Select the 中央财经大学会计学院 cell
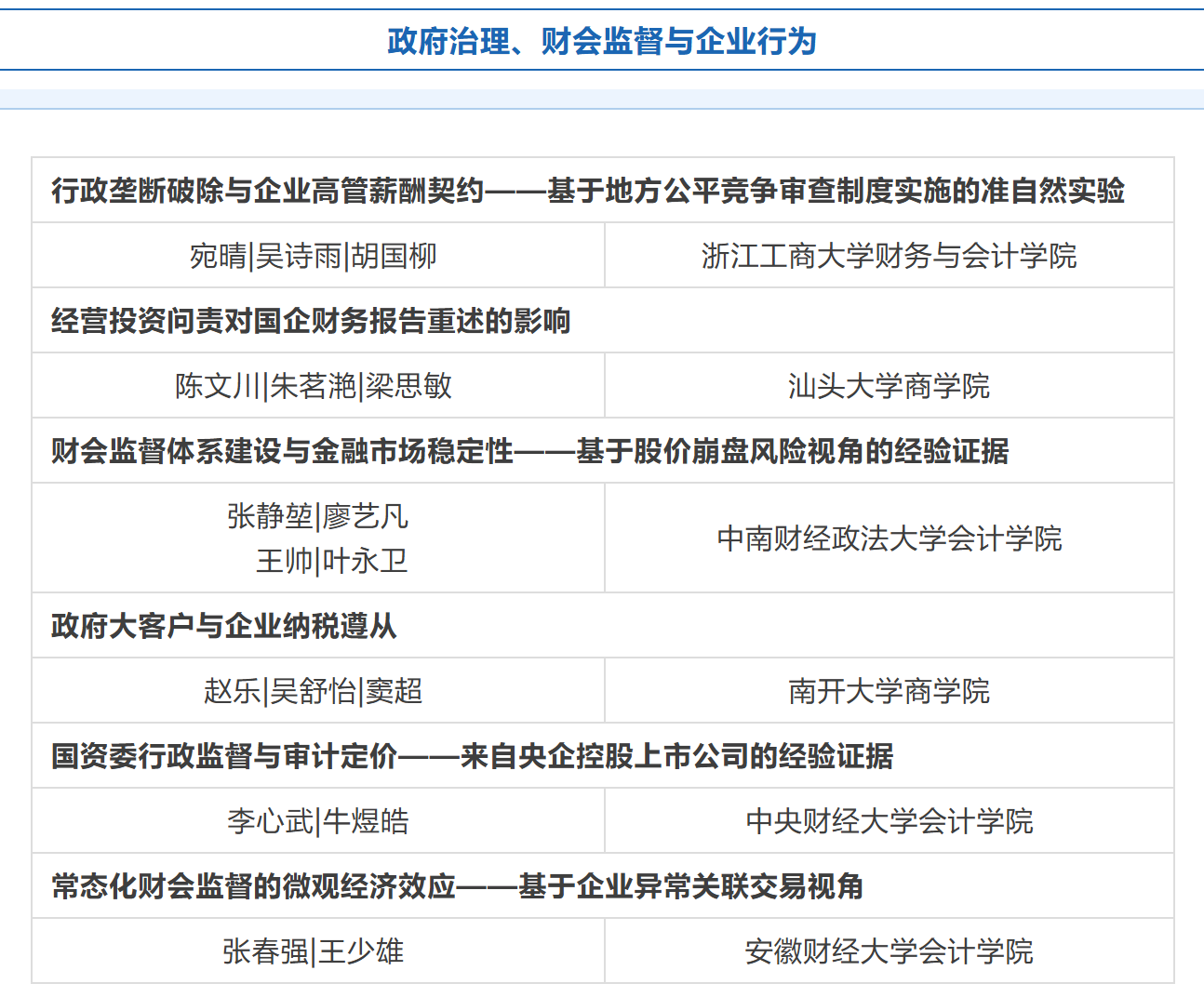The width and height of the screenshot is (1204, 997). [889, 821]
